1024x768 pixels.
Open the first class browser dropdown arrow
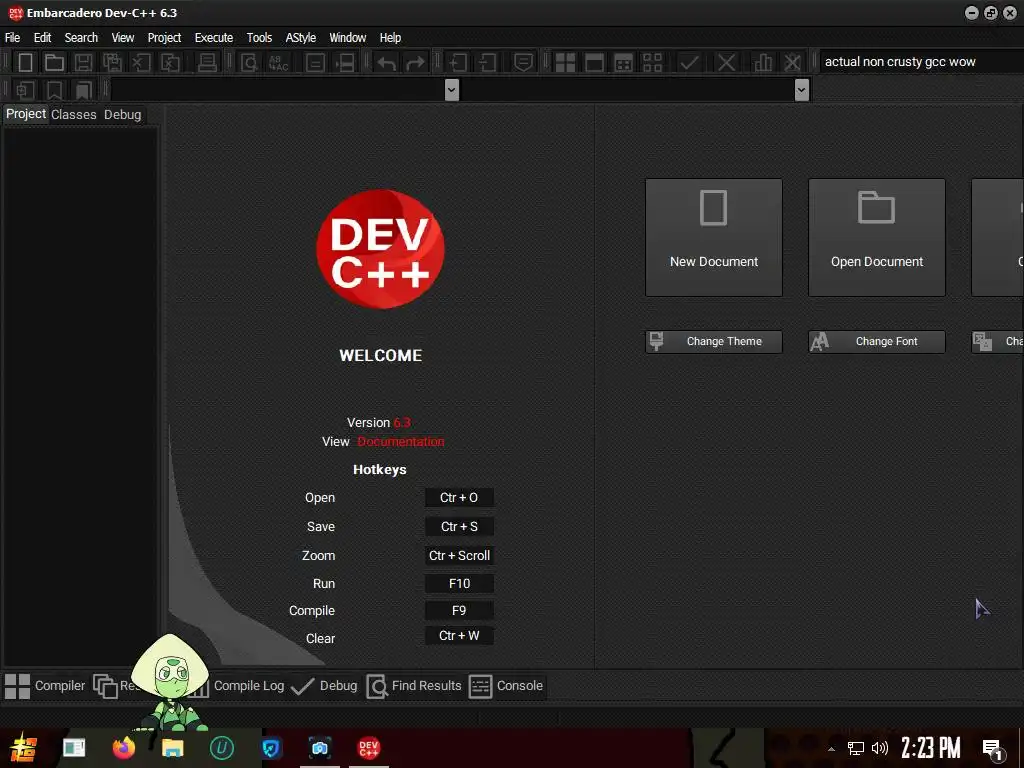point(451,90)
